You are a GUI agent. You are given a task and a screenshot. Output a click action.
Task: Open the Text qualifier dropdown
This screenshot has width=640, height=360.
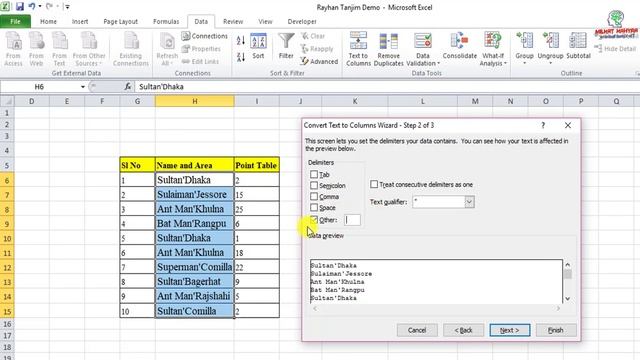469,202
